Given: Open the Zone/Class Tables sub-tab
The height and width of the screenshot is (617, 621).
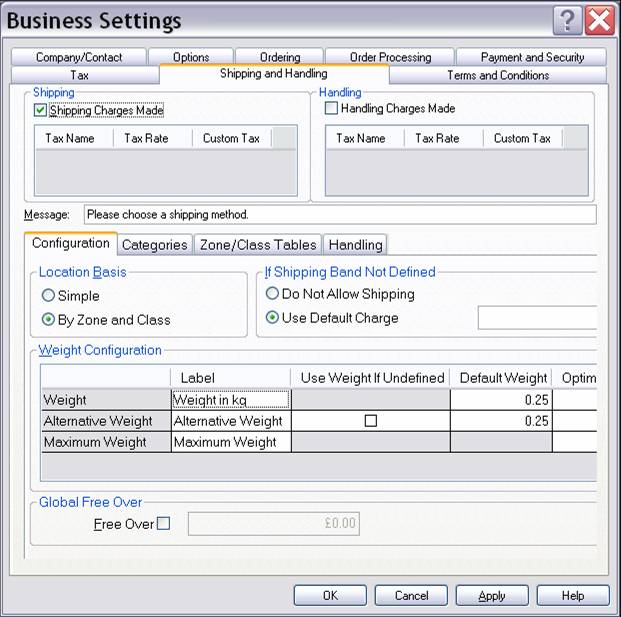Looking at the screenshot, I should coord(258,244).
